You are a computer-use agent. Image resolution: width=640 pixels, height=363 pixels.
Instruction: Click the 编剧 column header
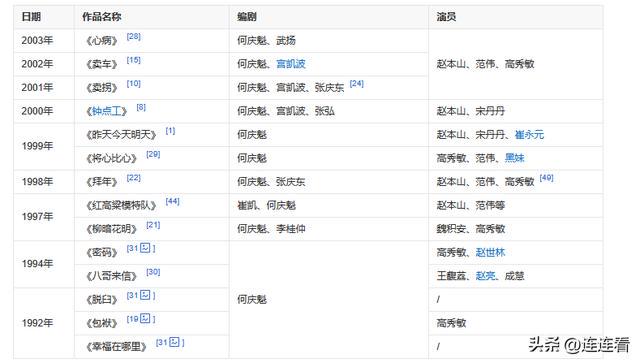click(329, 17)
